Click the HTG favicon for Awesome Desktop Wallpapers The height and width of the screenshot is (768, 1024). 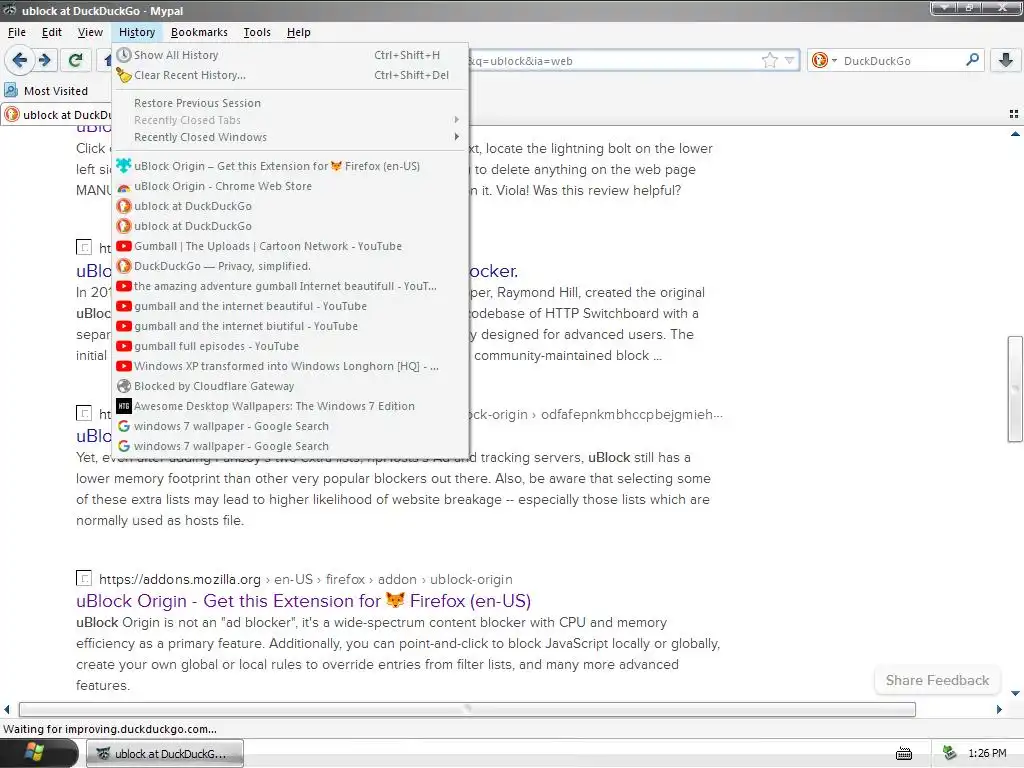123,406
